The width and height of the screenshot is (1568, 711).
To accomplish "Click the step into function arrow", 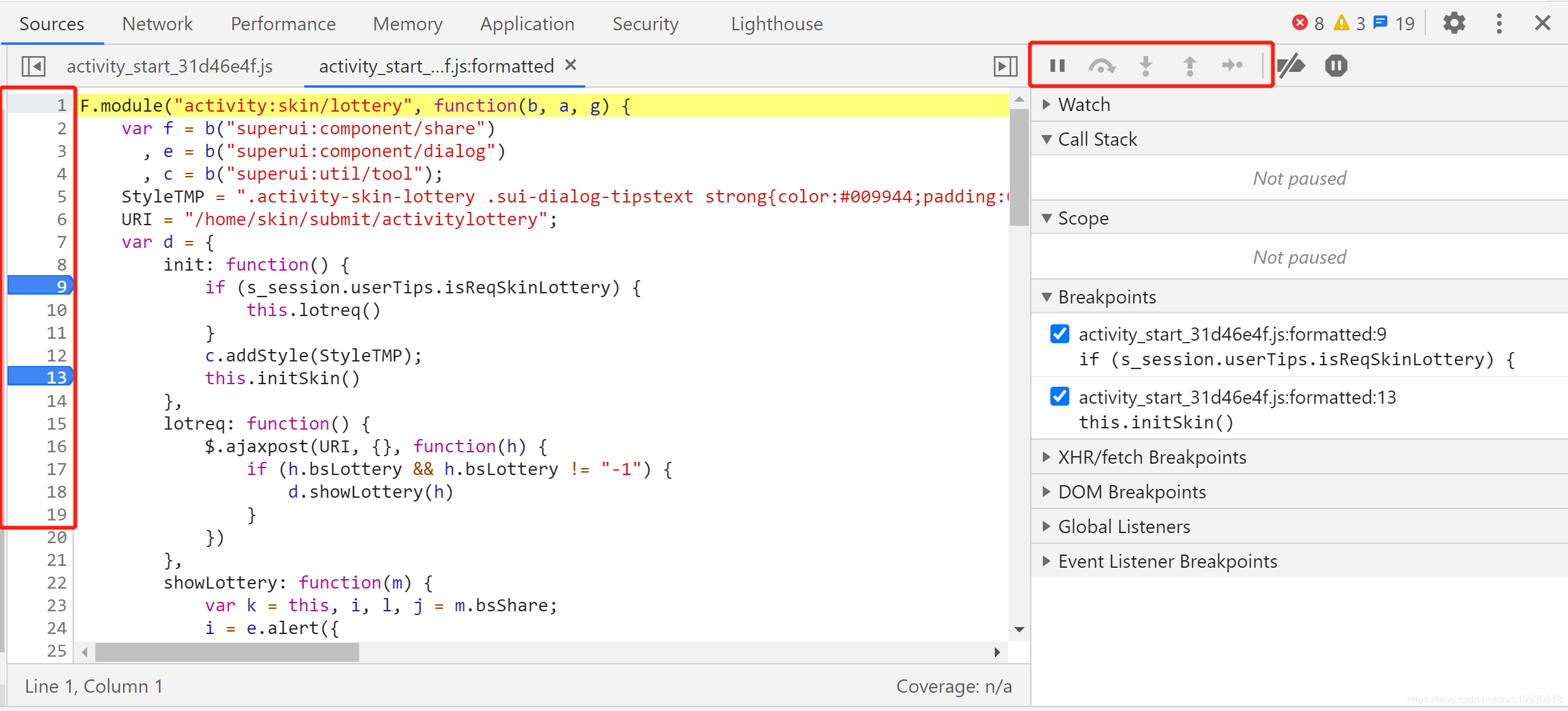I will [x=1146, y=66].
